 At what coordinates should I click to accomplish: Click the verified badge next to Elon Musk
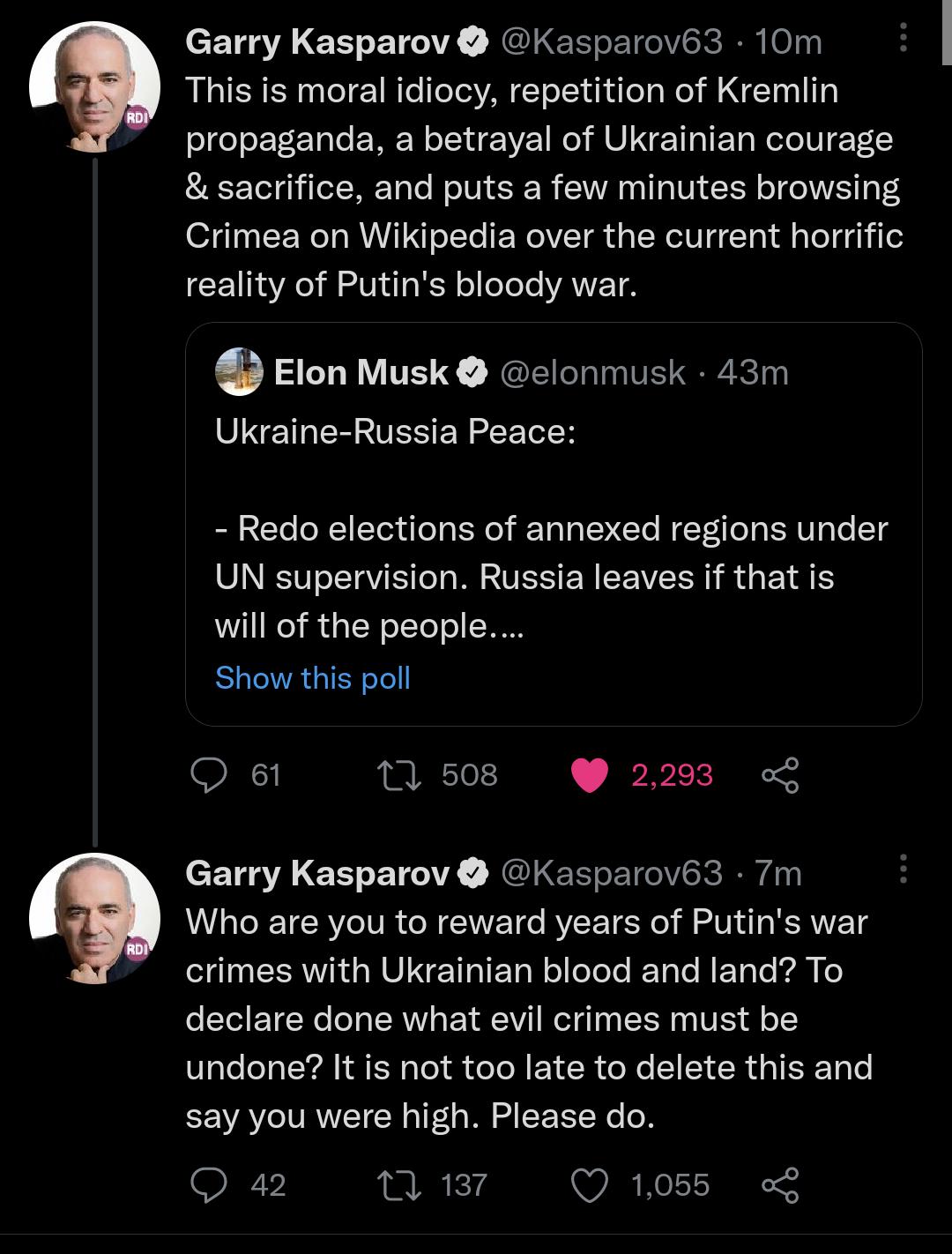point(470,371)
